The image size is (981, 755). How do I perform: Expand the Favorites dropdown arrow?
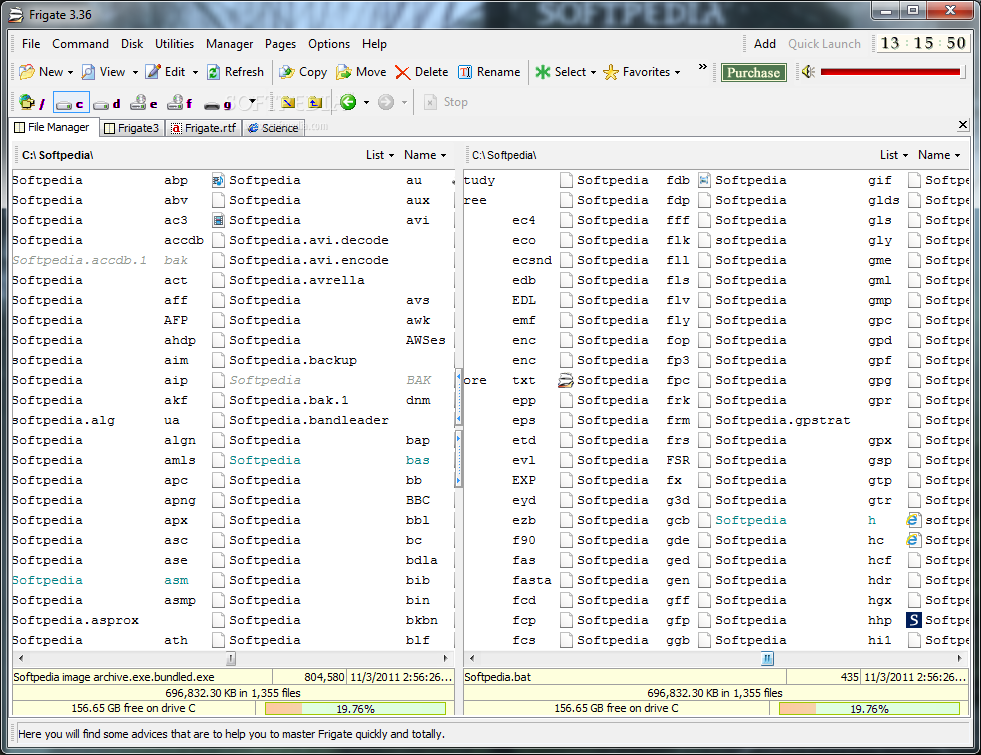coord(678,73)
